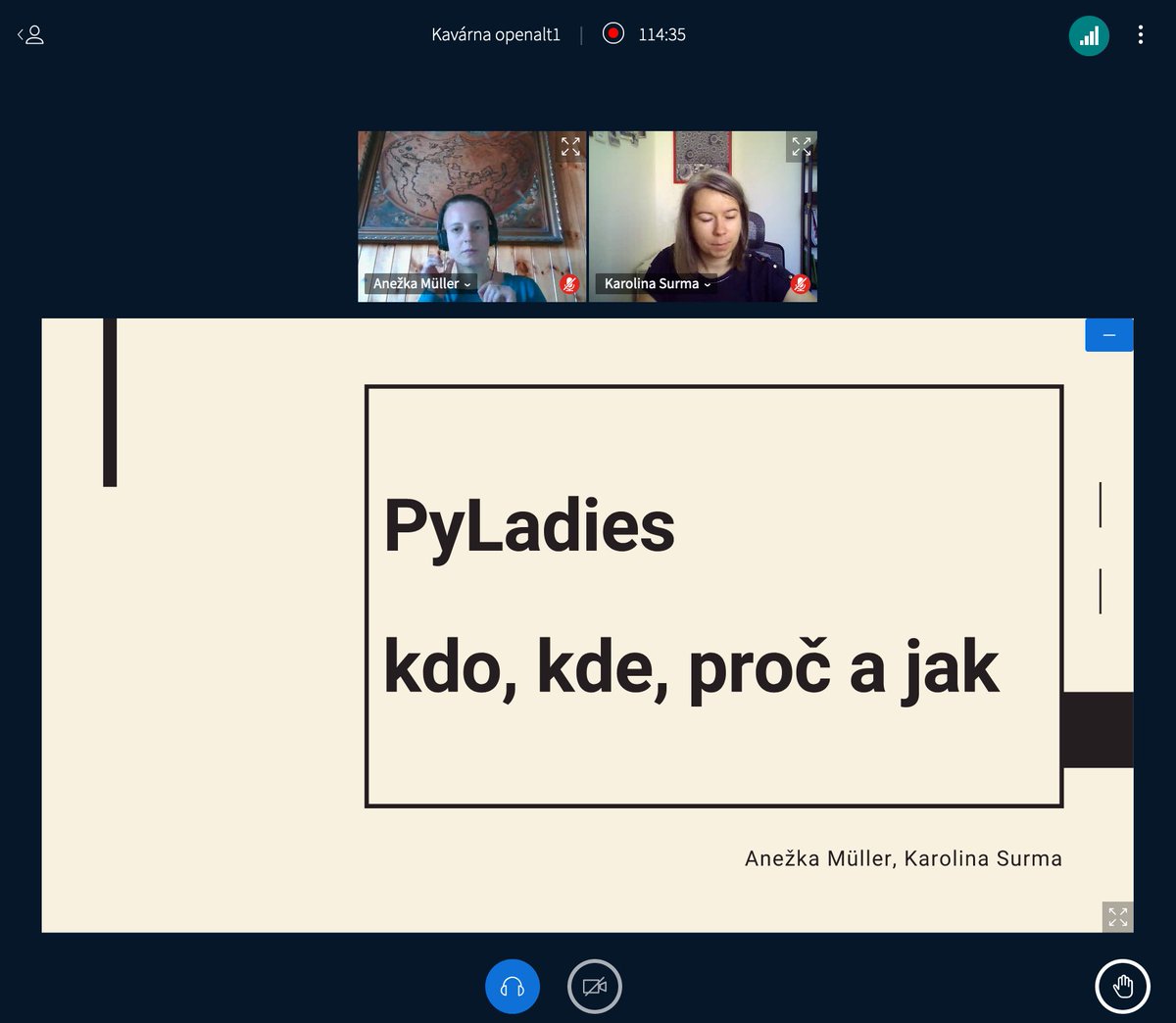Click muted microphone icon on Anežka's webcam
The width and height of the screenshot is (1176, 1023).
[x=566, y=284]
